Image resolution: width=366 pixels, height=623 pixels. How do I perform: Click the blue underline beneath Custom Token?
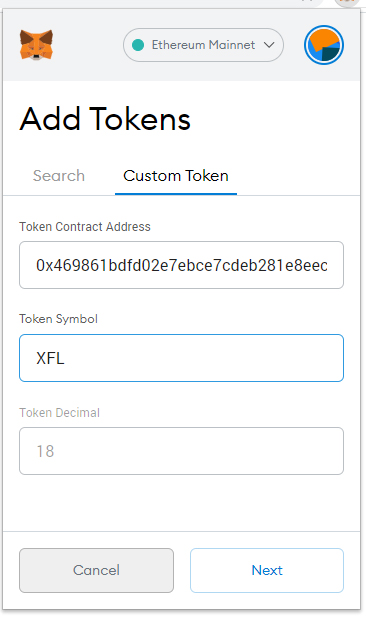point(176,194)
